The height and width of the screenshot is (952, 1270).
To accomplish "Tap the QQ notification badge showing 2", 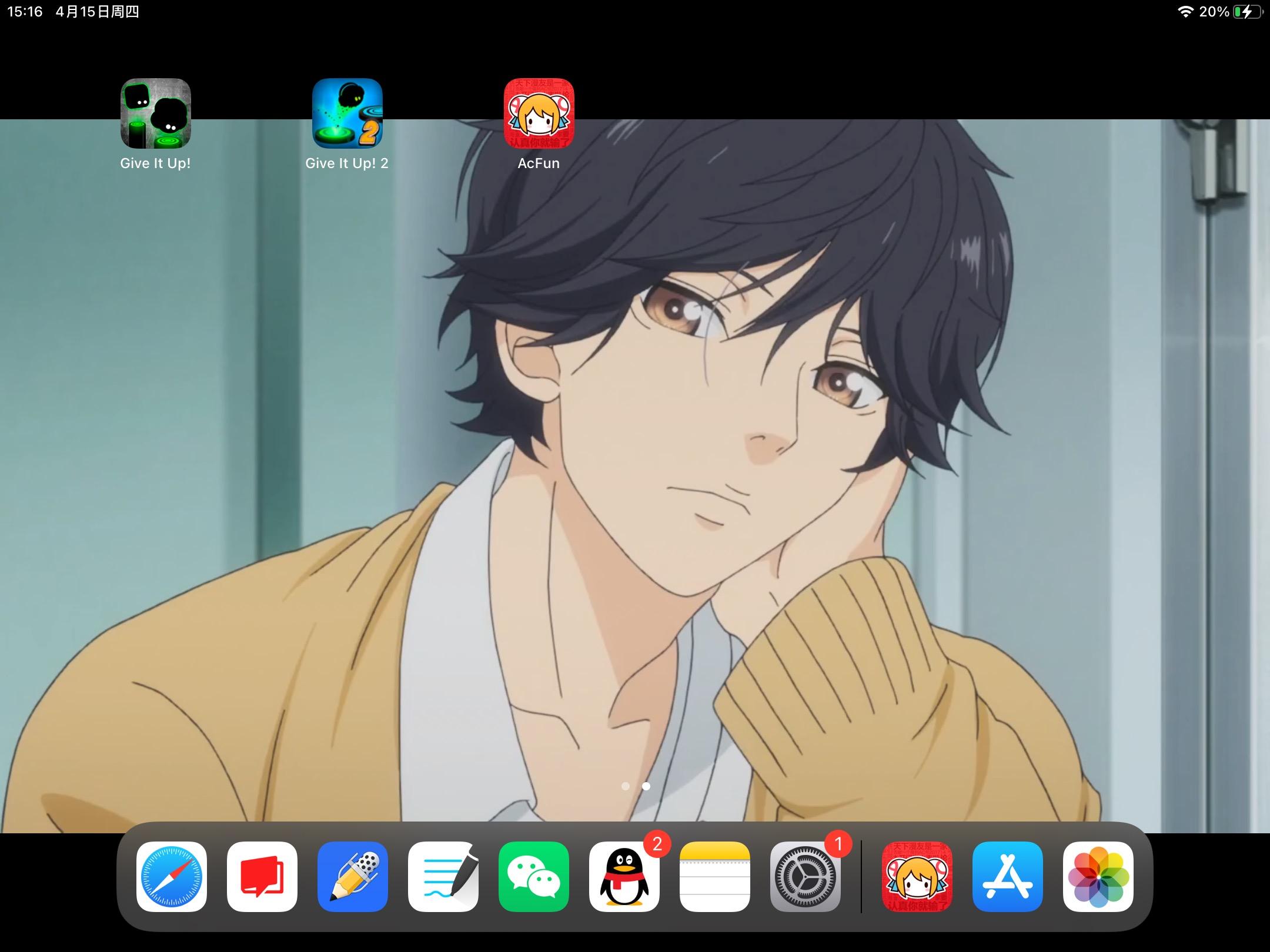I will (x=657, y=844).
